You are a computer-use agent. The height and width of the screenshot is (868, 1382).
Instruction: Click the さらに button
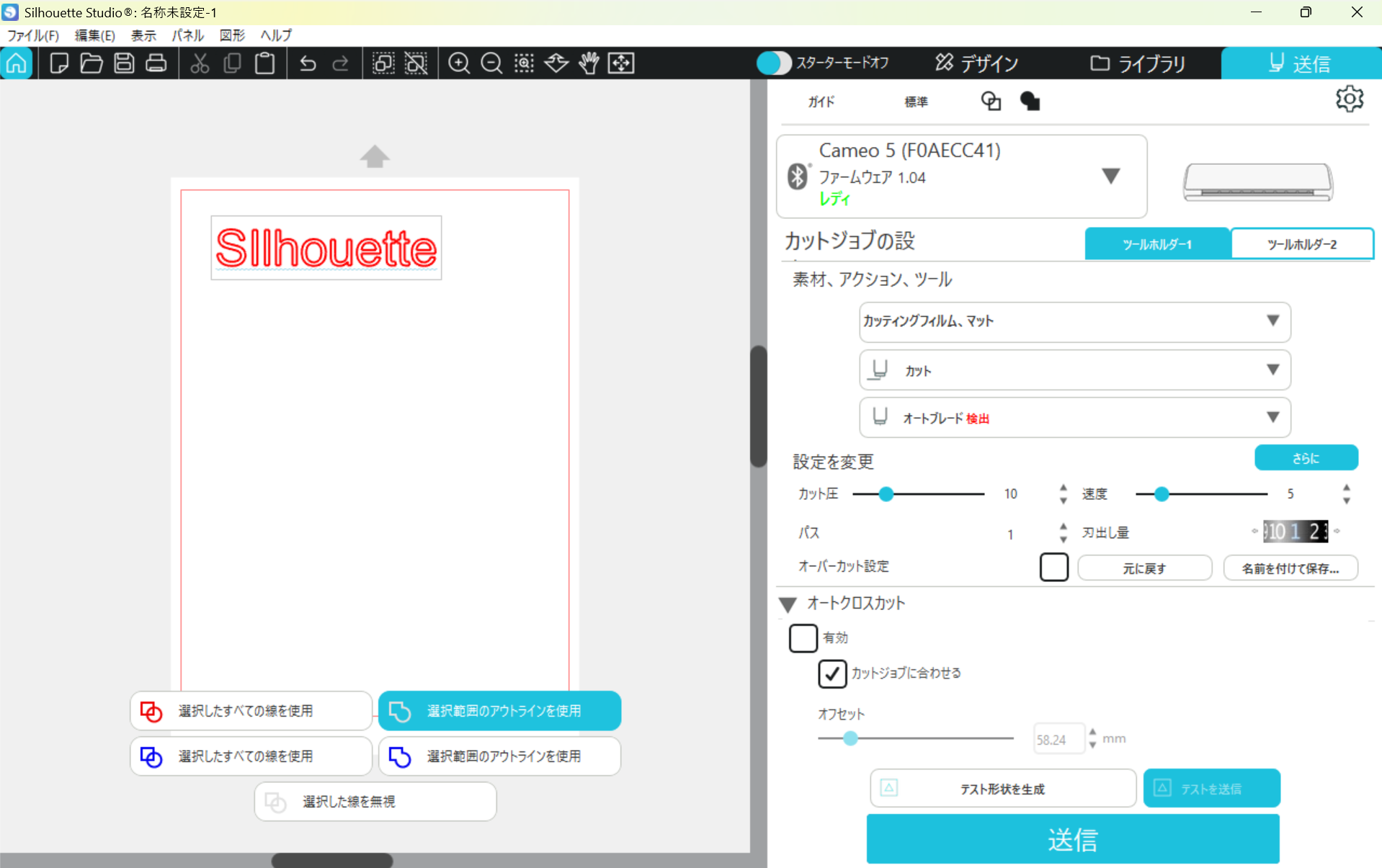coord(1306,458)
